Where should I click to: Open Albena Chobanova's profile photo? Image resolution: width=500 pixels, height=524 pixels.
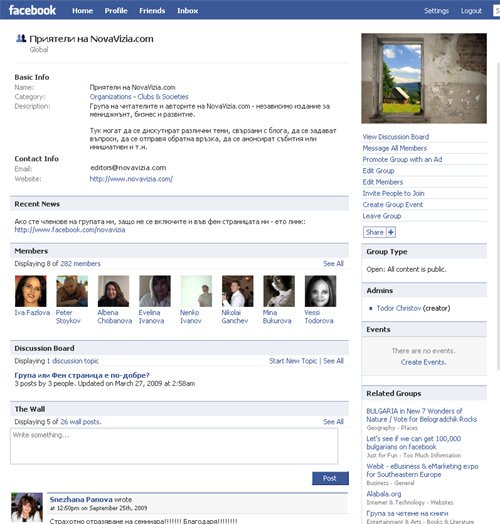tap(113, 291)
